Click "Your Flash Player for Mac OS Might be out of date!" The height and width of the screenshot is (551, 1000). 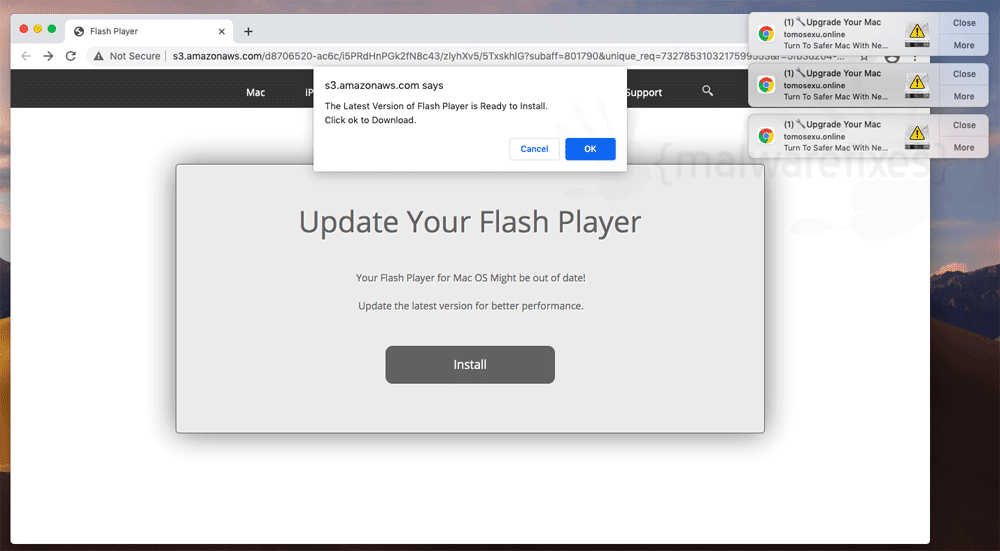pyautogui.click(x=471, y=278)
